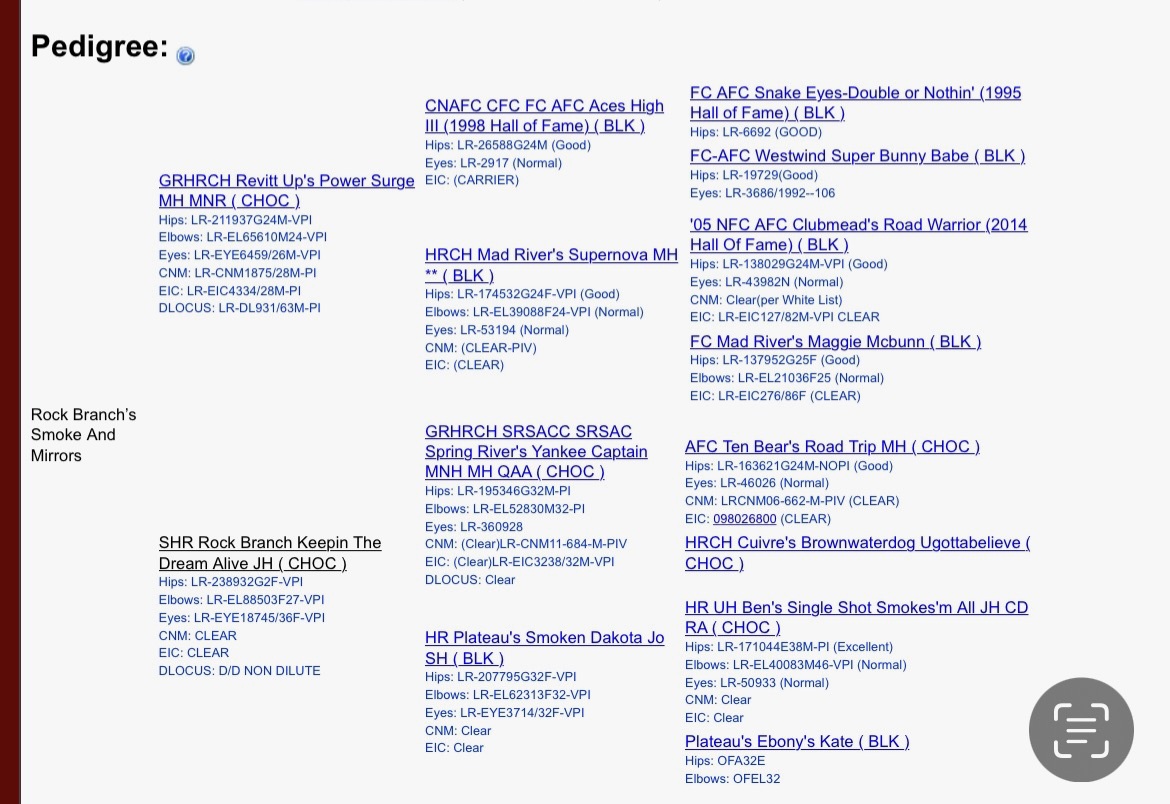Screen dimensions: 1170x804
Task: Click CNM: (CLEAR-PIV) text
Action: tap(481, 348)
